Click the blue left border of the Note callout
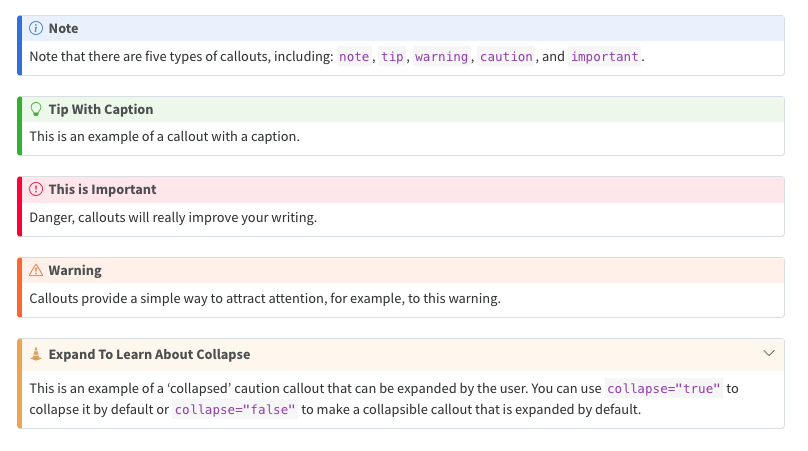 19,46
